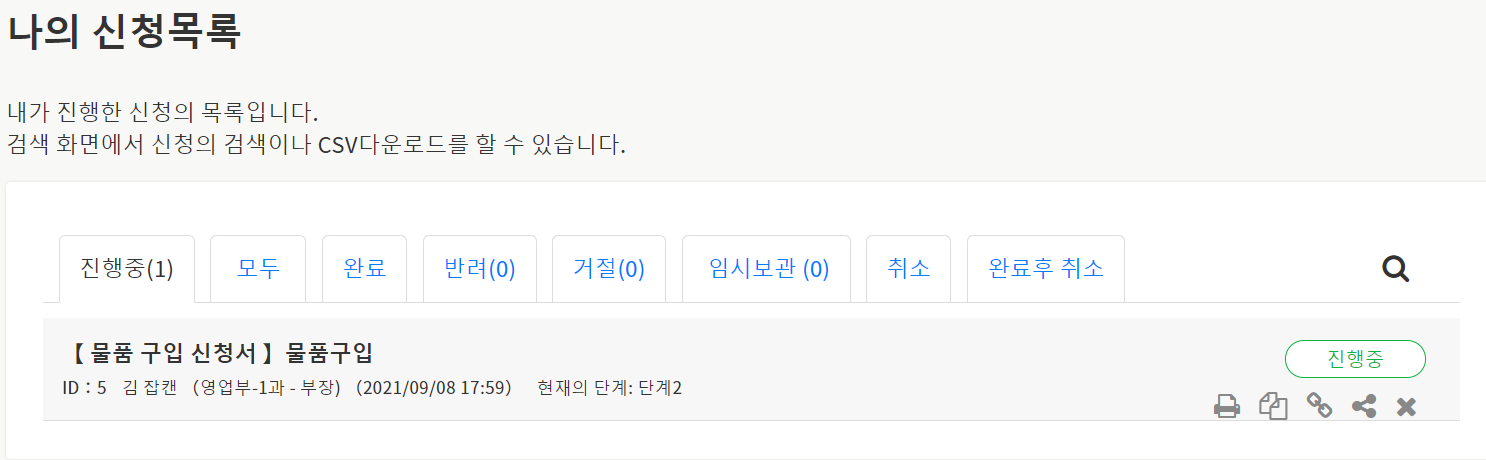This screenshot has height=460, width=1486.
Task: Cancel the request with the X icon
Action: point(1406,407)
